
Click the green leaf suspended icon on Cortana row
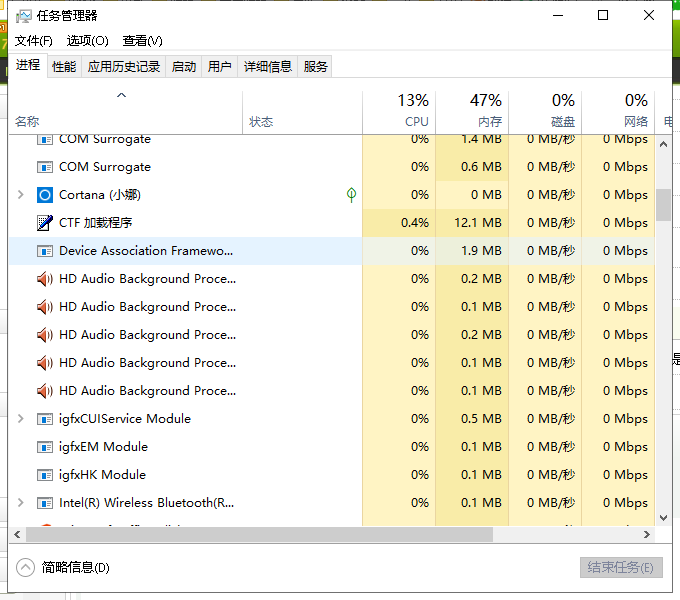coord(351,195)
